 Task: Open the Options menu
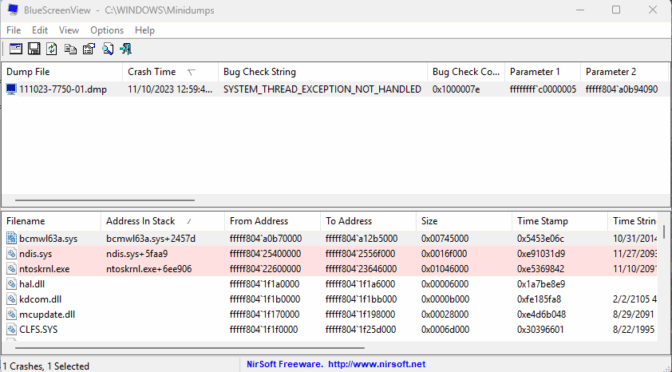coord(107,30)
